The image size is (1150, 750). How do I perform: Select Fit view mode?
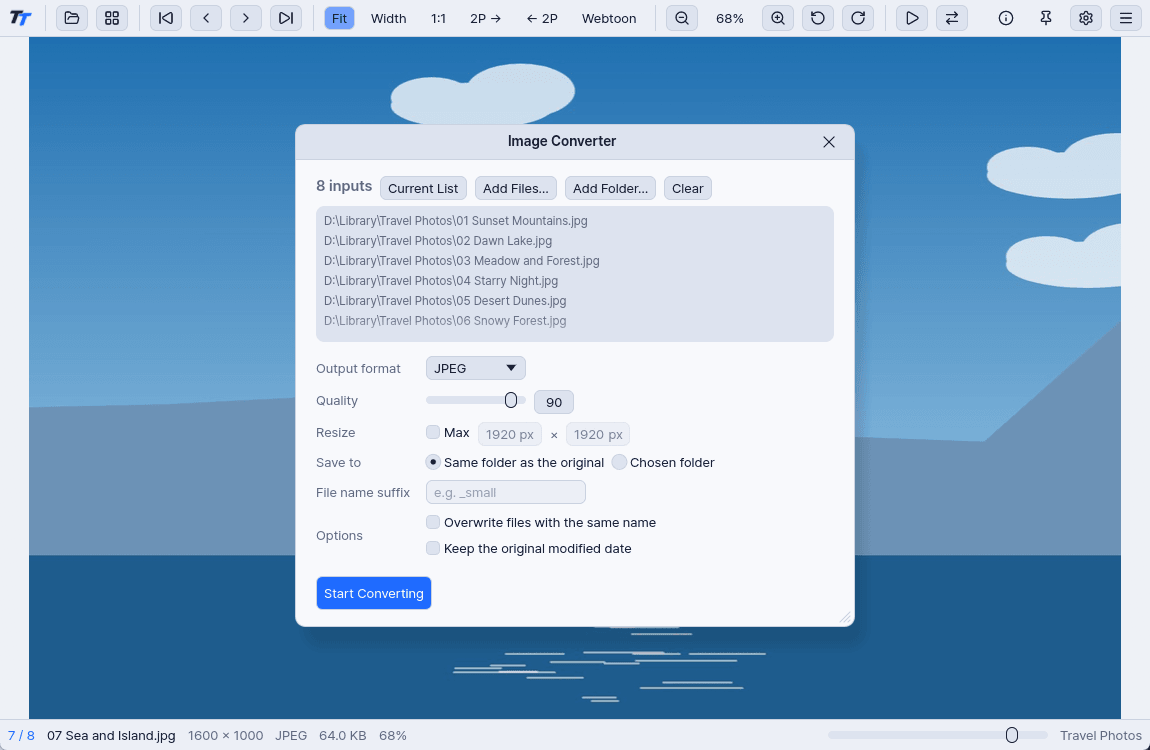pyautogui.click(x=340, y=18)
